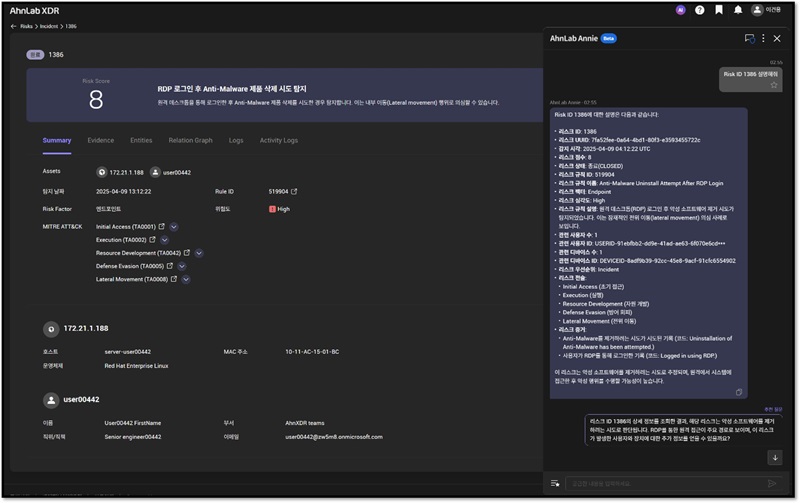This screenshot has width=800, height=503.
Task: Open Lateral Movement (TA0008) external link
Action: tap(174, 279)
